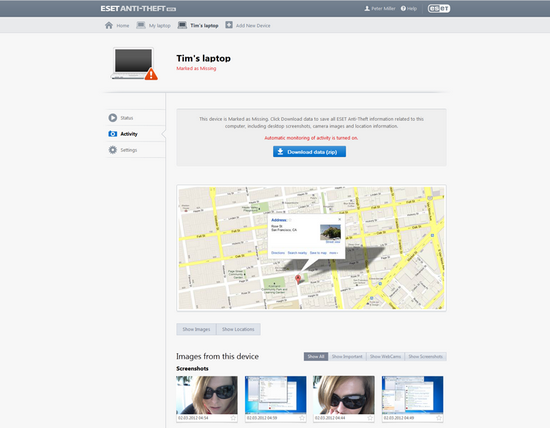Open desktop screenshot dated 02-03-2012 04:49
550x428 pixels.
[x=412, y=395]
